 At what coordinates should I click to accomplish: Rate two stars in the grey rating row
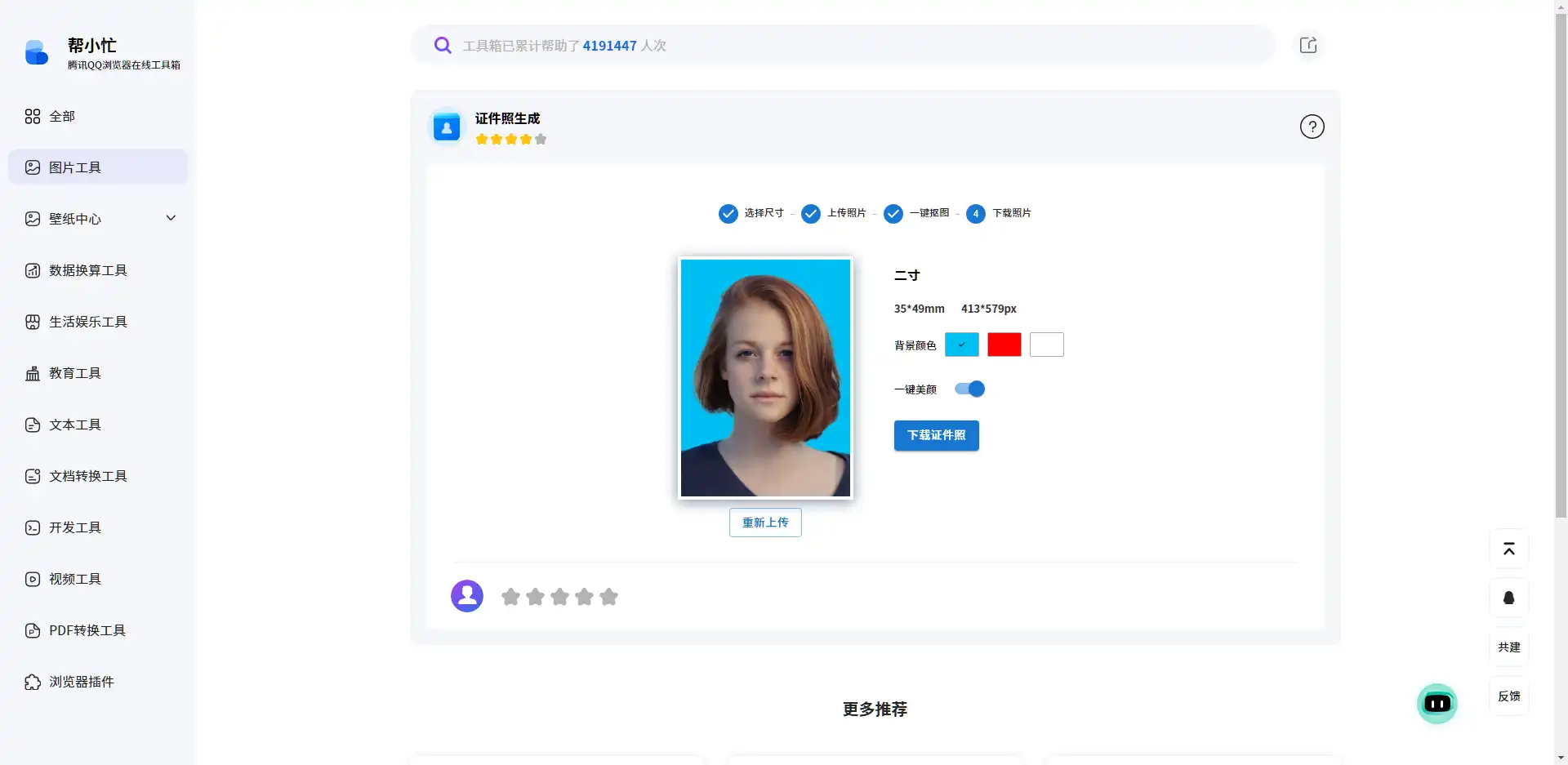(536, 597)
